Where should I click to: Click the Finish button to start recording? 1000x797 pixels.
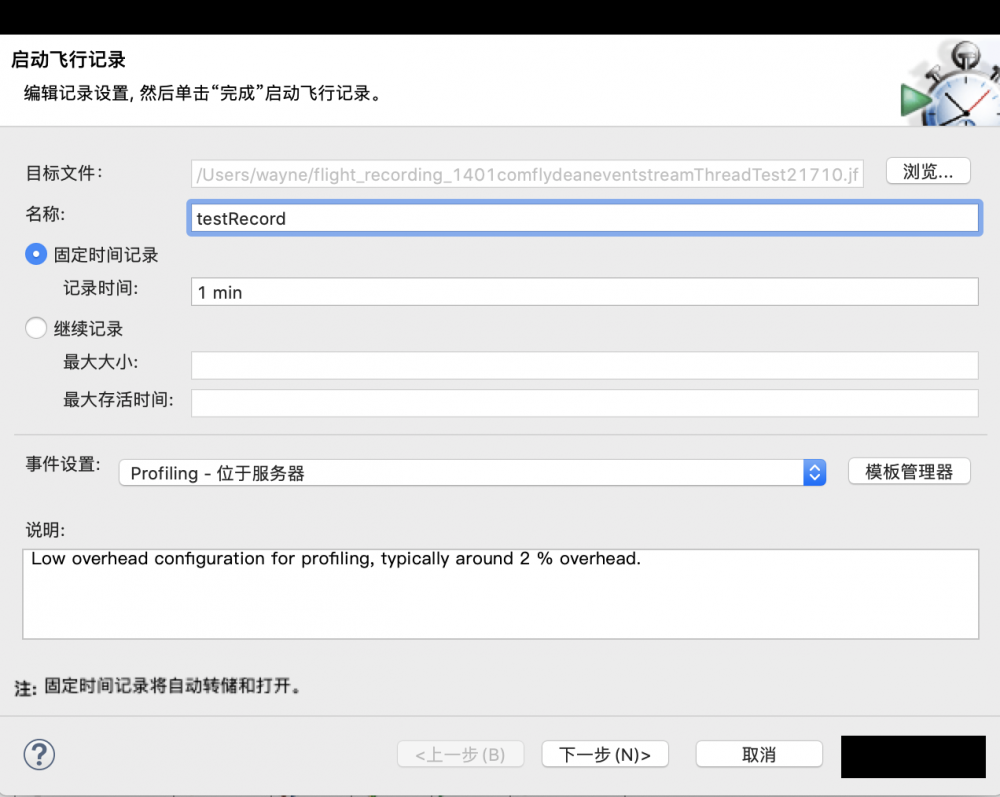tap(912, 754)
